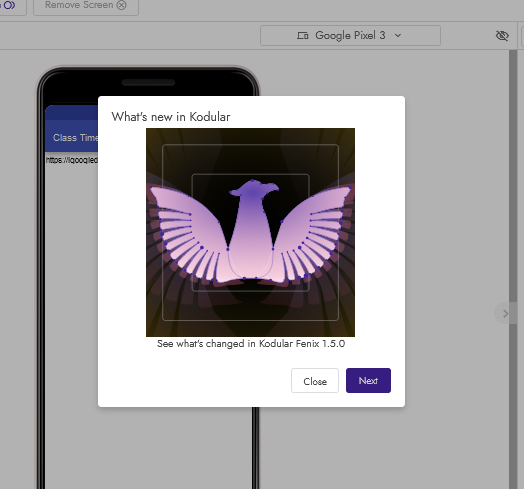Open the Google Pixel 3 device dropdown

click(350, 35)
